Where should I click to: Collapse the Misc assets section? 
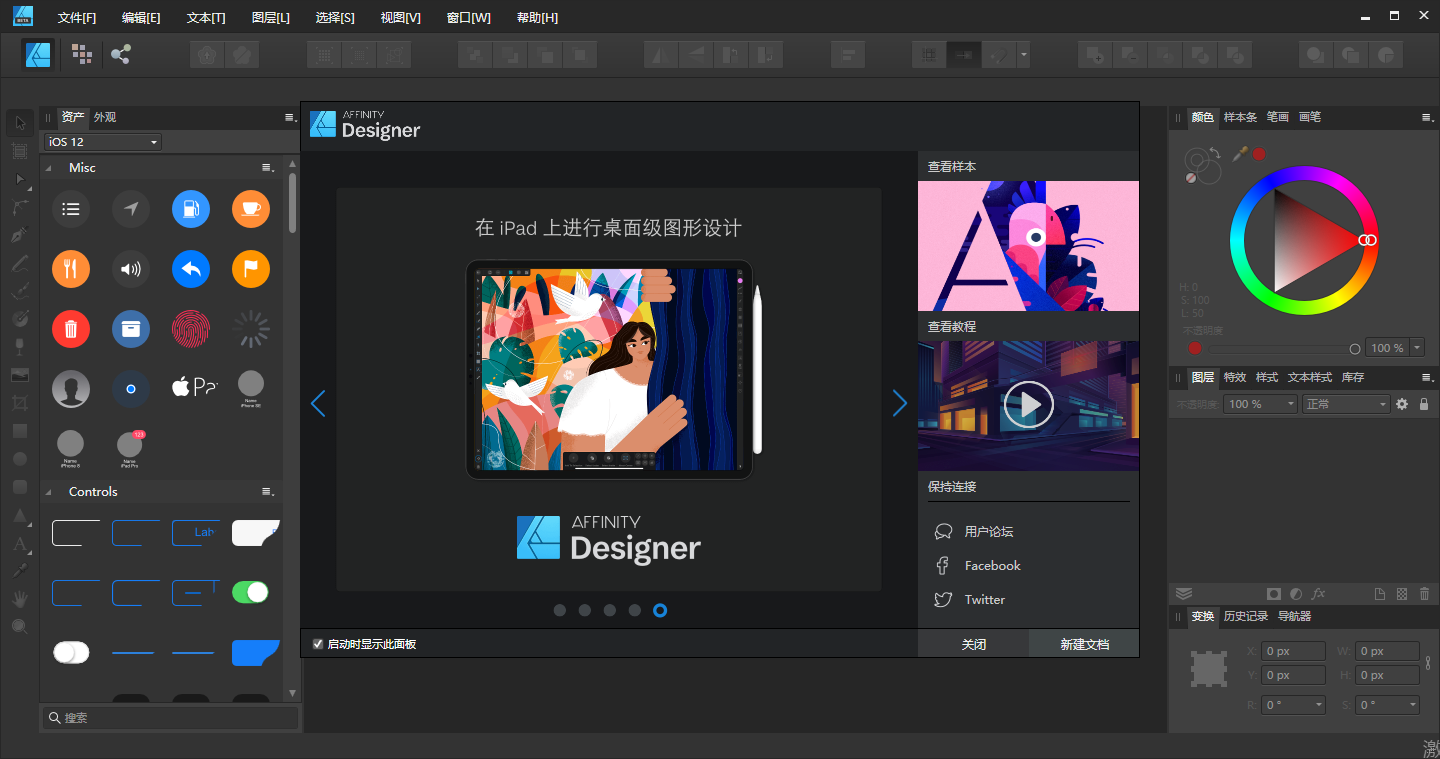(48, 168)
